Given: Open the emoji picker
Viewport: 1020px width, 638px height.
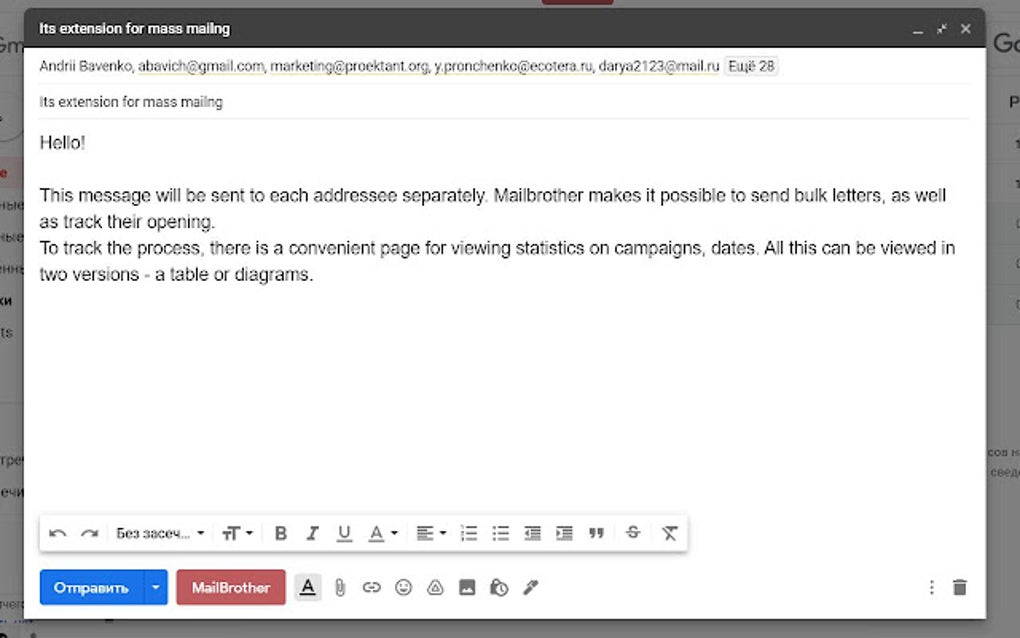Looking at the screenshot, I should [x=403, y=587].
